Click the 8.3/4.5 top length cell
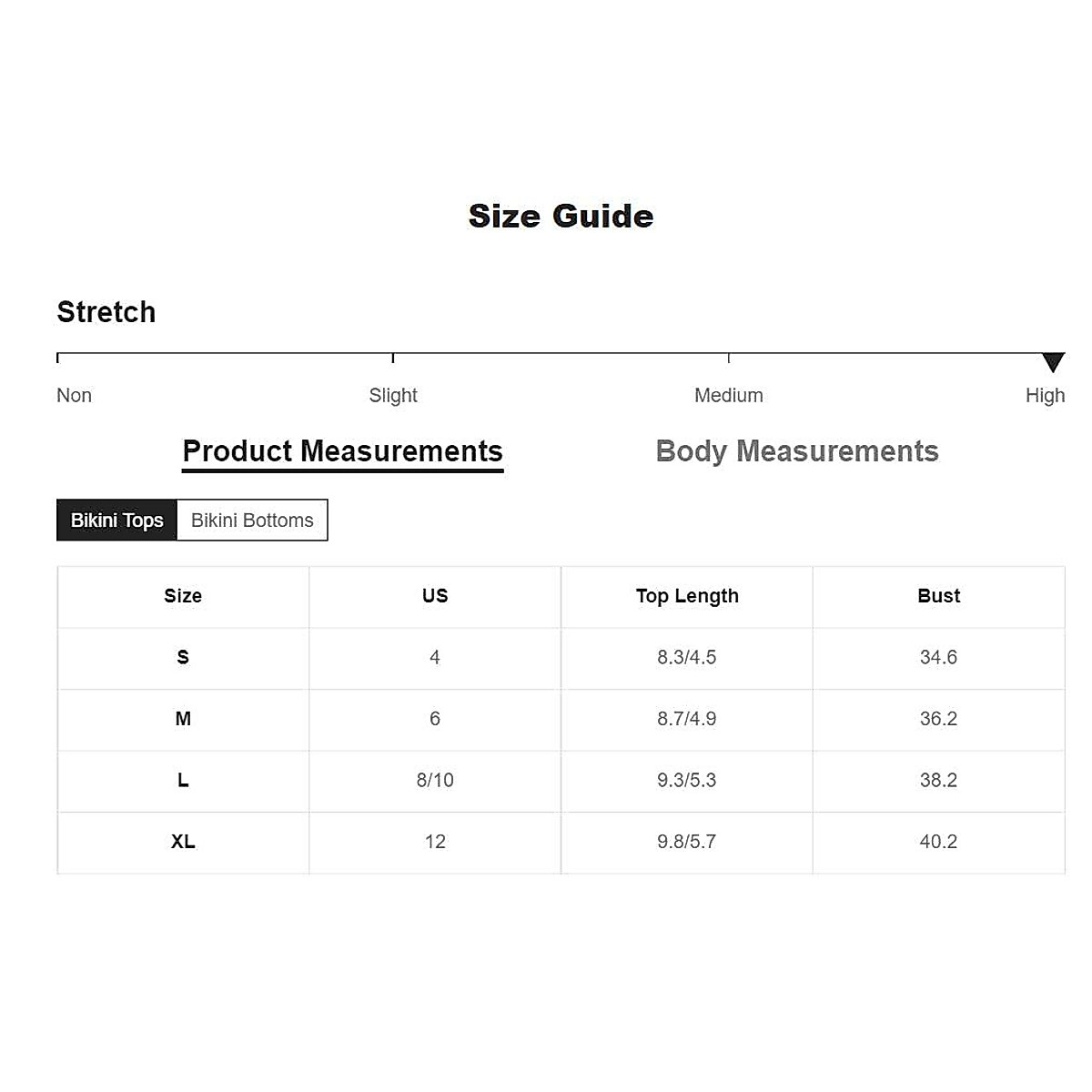The width and height of the screenshot is (1092, 1092). (687, 657)
